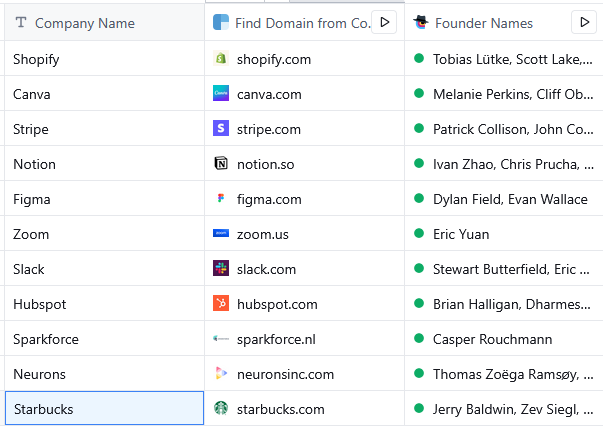The height and width of the screenshot is (428, 603).
Task: Click the starbucks.com domain text
Action: point(281,409)
